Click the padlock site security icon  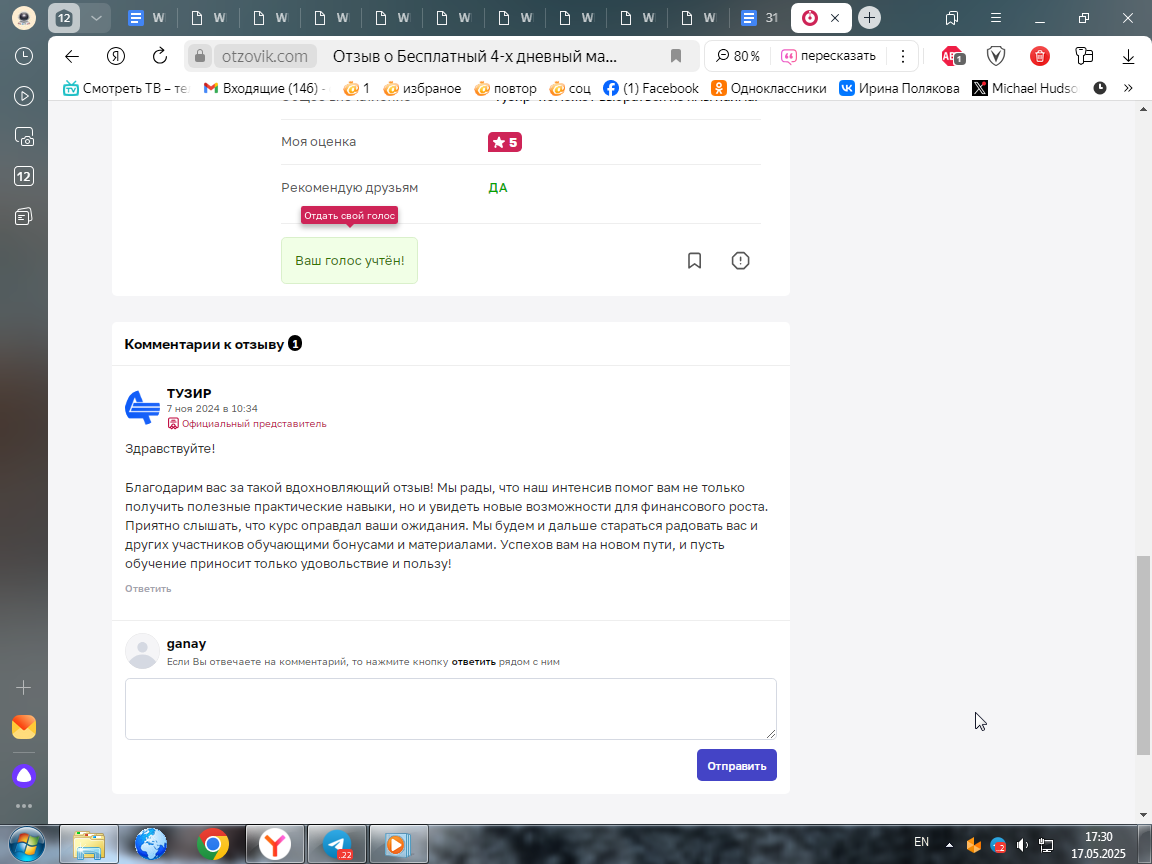tap(199, 57)
